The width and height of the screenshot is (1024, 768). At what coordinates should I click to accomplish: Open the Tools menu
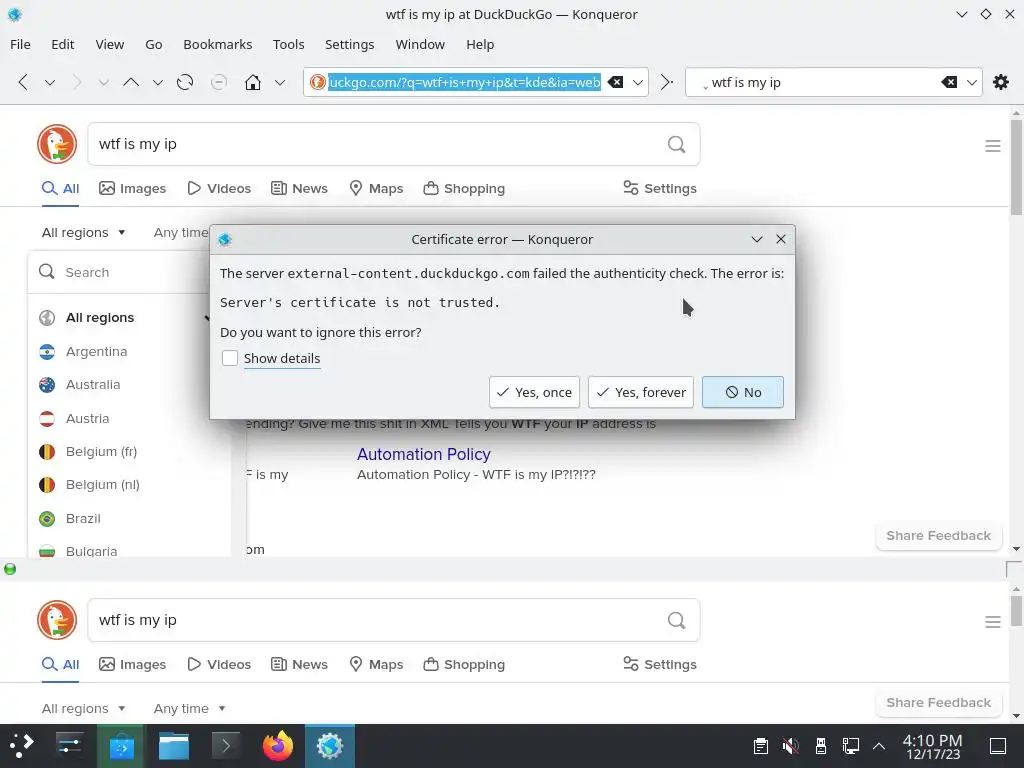(x=288, y=44)
